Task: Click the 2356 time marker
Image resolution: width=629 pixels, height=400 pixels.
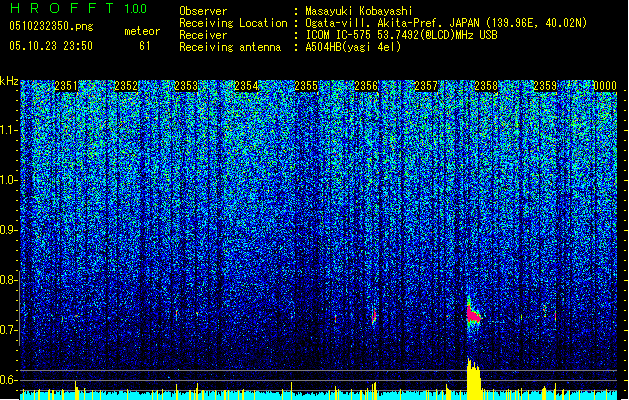Action: [x=366, y=86]
